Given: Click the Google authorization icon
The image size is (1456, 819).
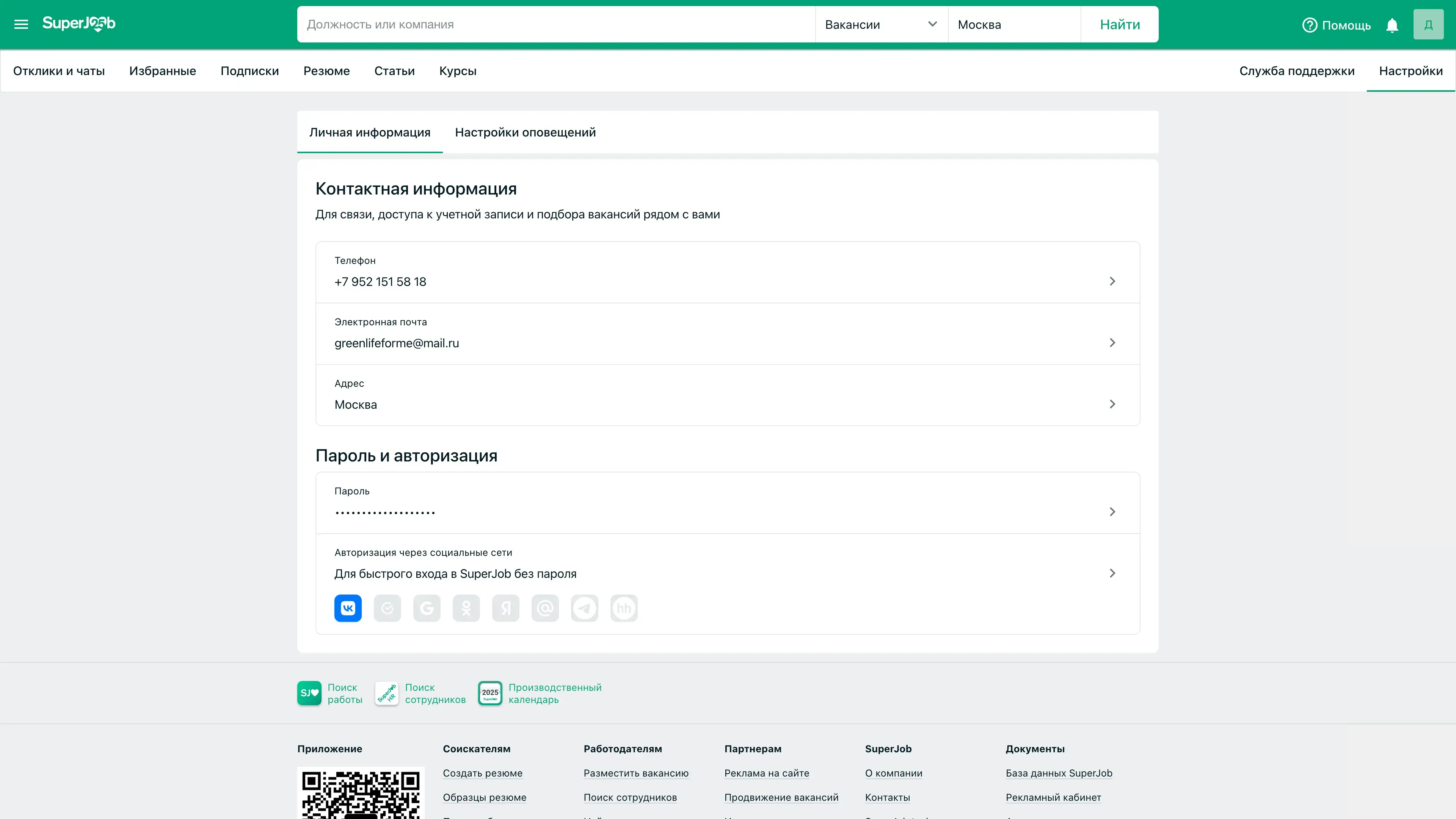Looking at the screenshot, I should (x=427, y=608).
